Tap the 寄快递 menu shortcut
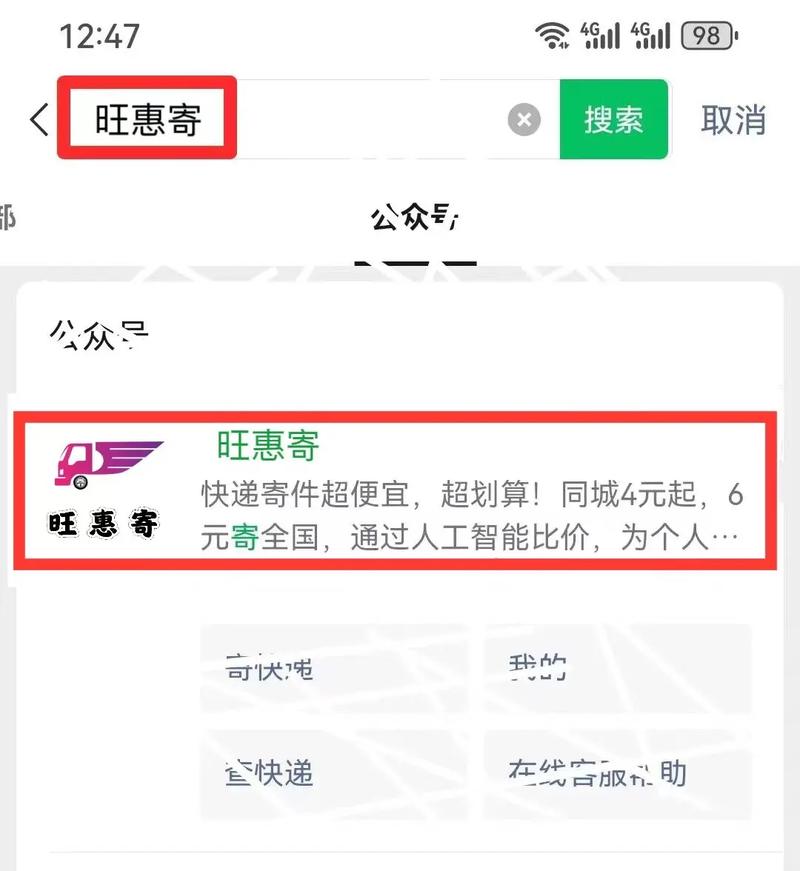The width and height of the screenshot is (800, 871). [x=333, y=669]
